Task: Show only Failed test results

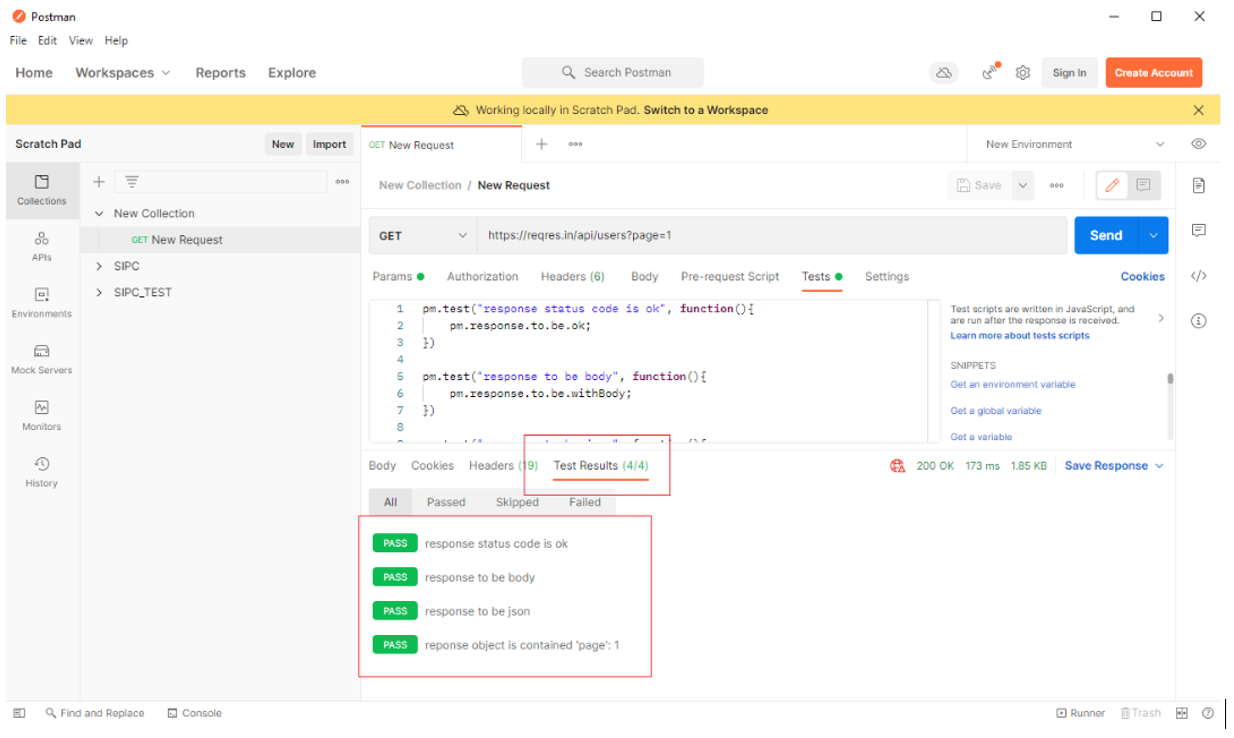Action: (x=584, y=502)
